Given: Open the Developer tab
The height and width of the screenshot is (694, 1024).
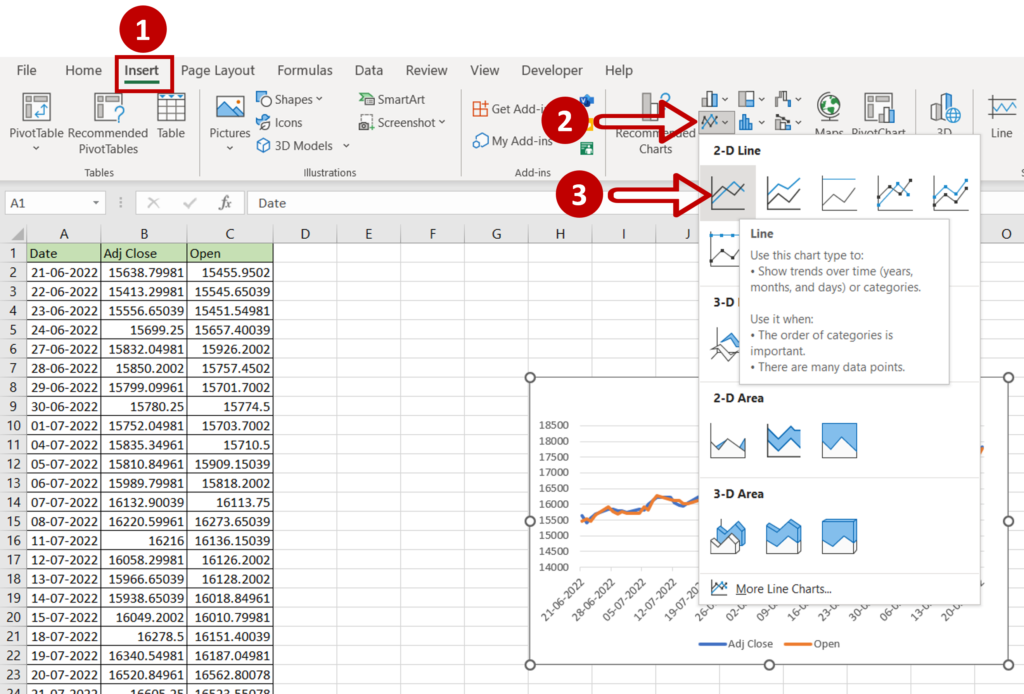Looking at the screenshot, I should pyautogui.click(x=551, y=70).
